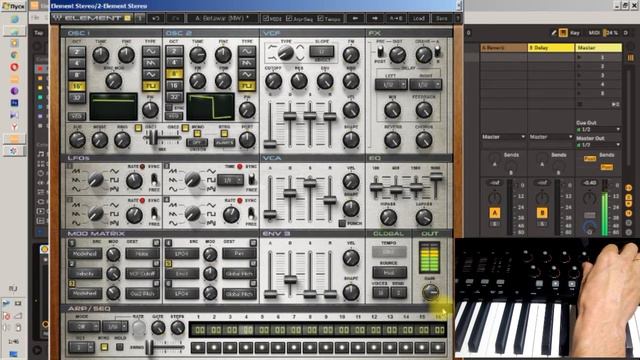Click the LFO 1 waveform selector knob
The height and width of the screenshot is (360, 640).
[x=96, y=179]
